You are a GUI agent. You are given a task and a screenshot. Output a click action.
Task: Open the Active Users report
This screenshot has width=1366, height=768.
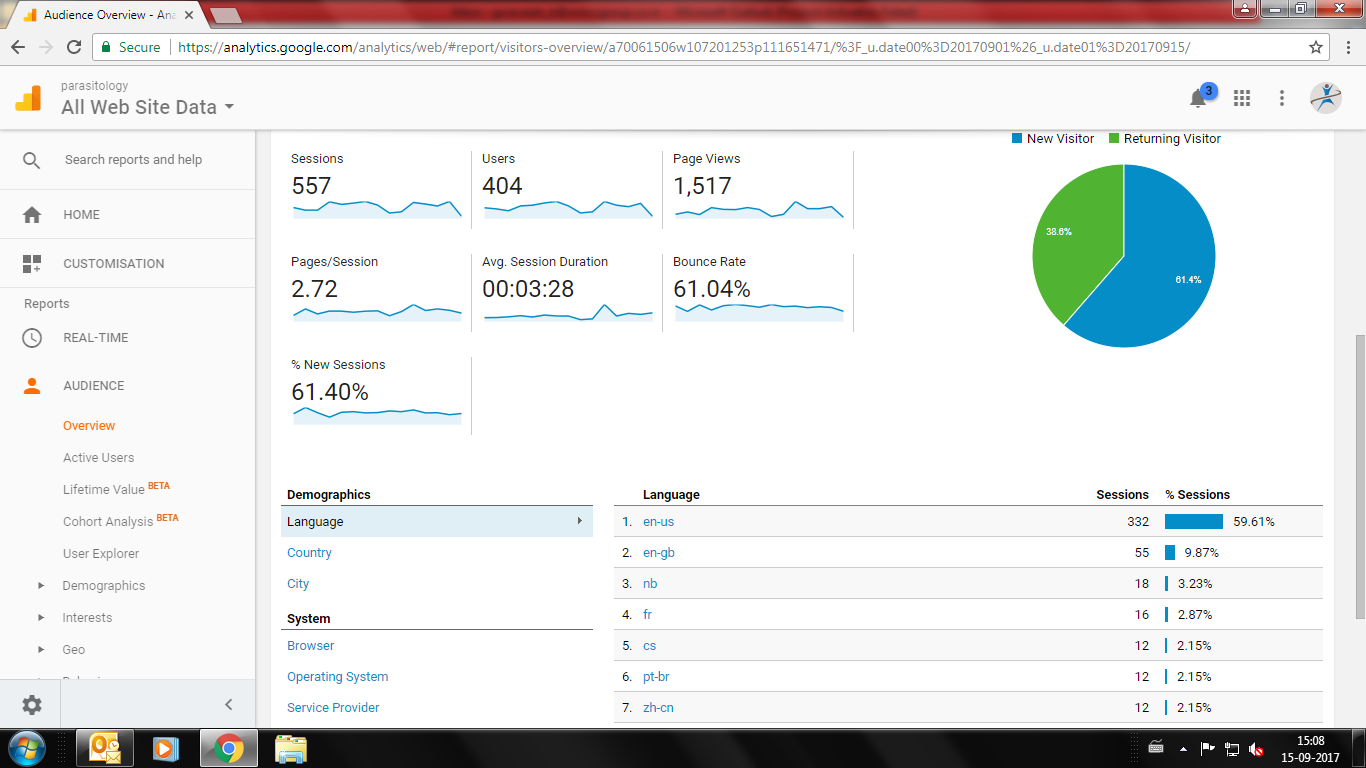tap(99, 458)
